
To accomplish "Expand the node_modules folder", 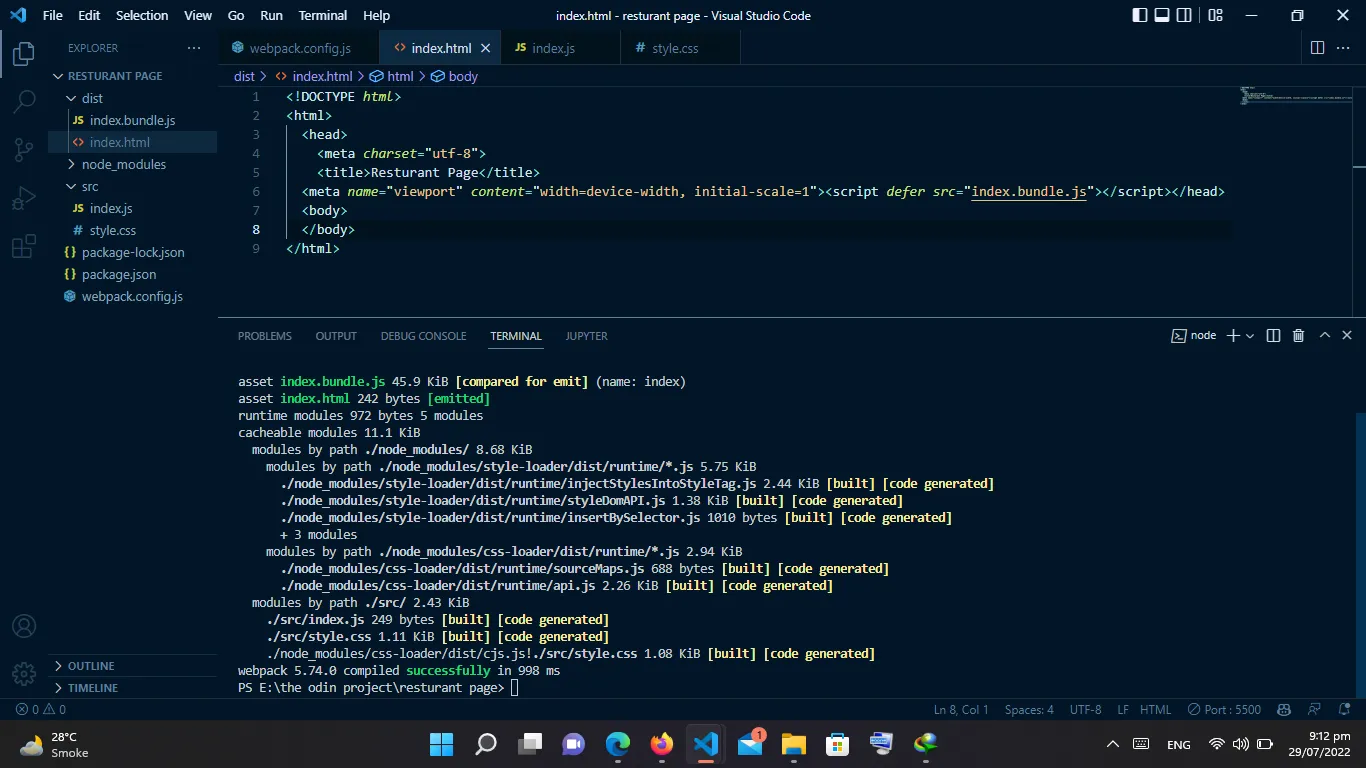I will click(123, 164).
